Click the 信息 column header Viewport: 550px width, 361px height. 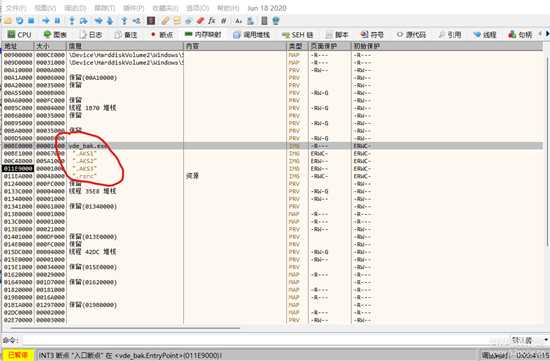tap(125, 46)
